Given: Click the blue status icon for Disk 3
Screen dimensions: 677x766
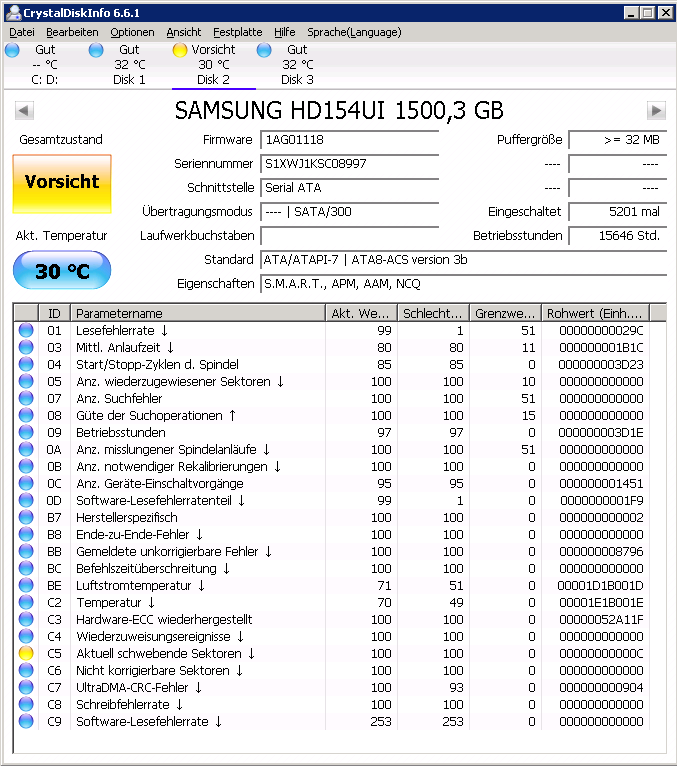Looking at the screenshot, I should pyautogui.click(x=264, y=50).
